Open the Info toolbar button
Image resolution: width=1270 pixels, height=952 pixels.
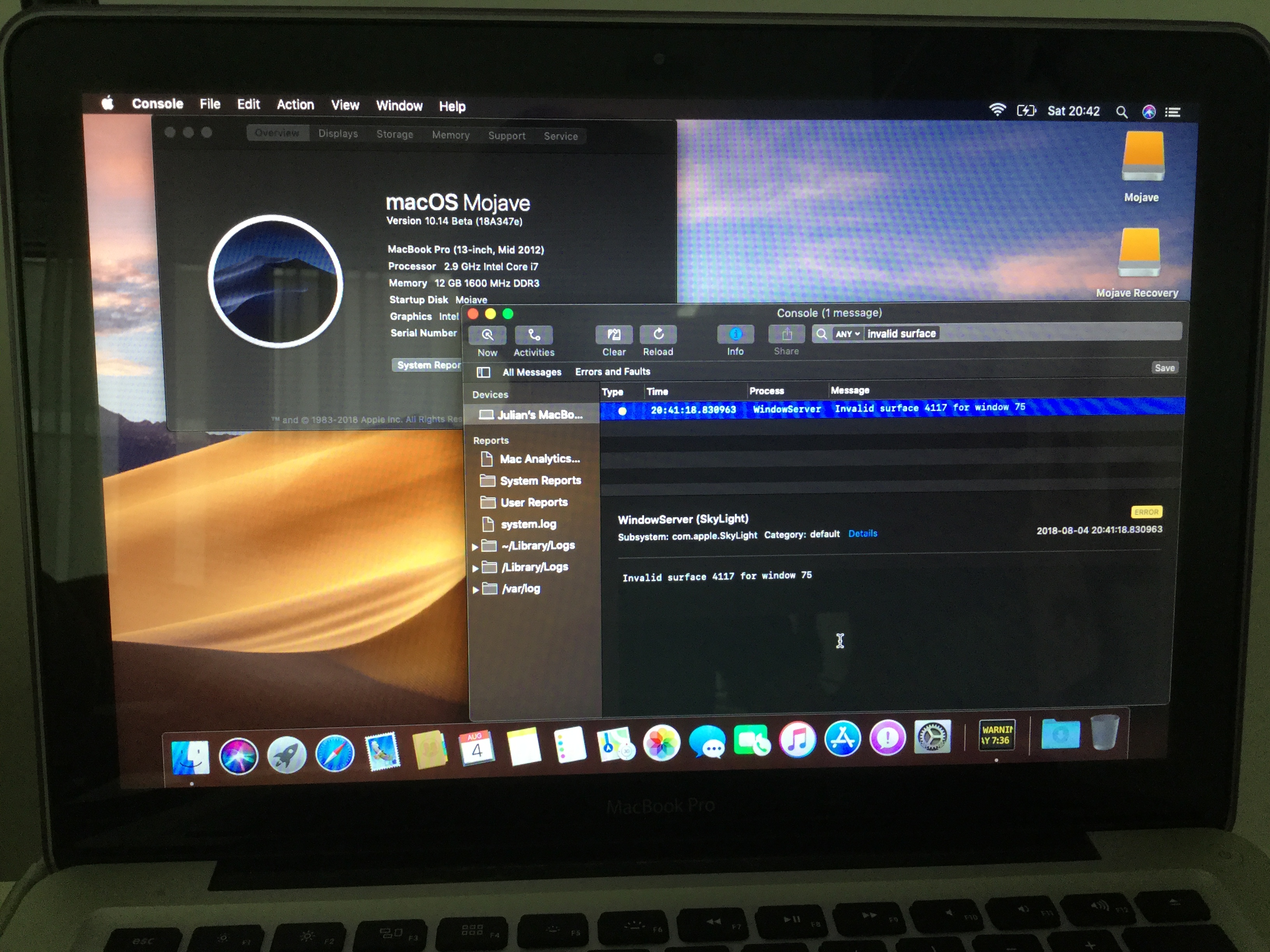pos(735,334)
